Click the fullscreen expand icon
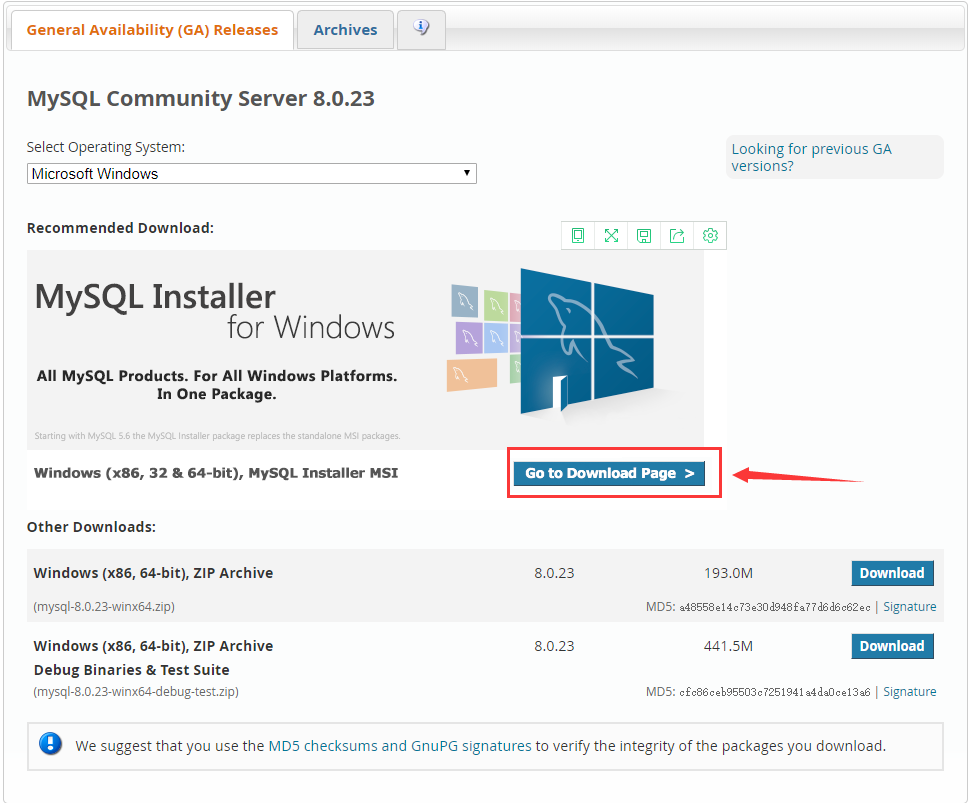The image size is (970, 803). (611, 235)
